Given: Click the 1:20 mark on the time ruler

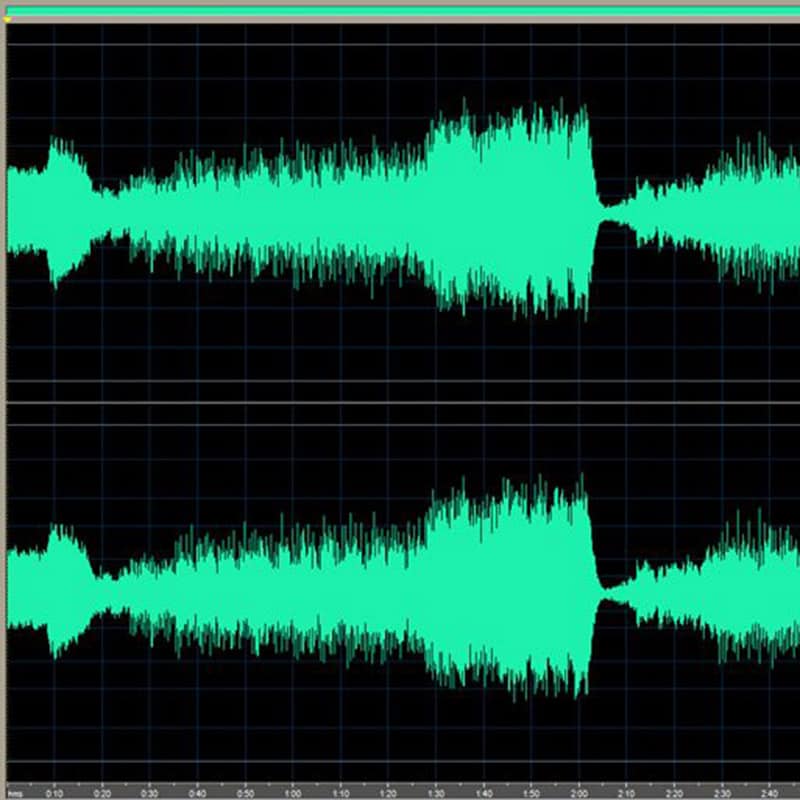Looking at the screenshot, I should click(389, 794).
